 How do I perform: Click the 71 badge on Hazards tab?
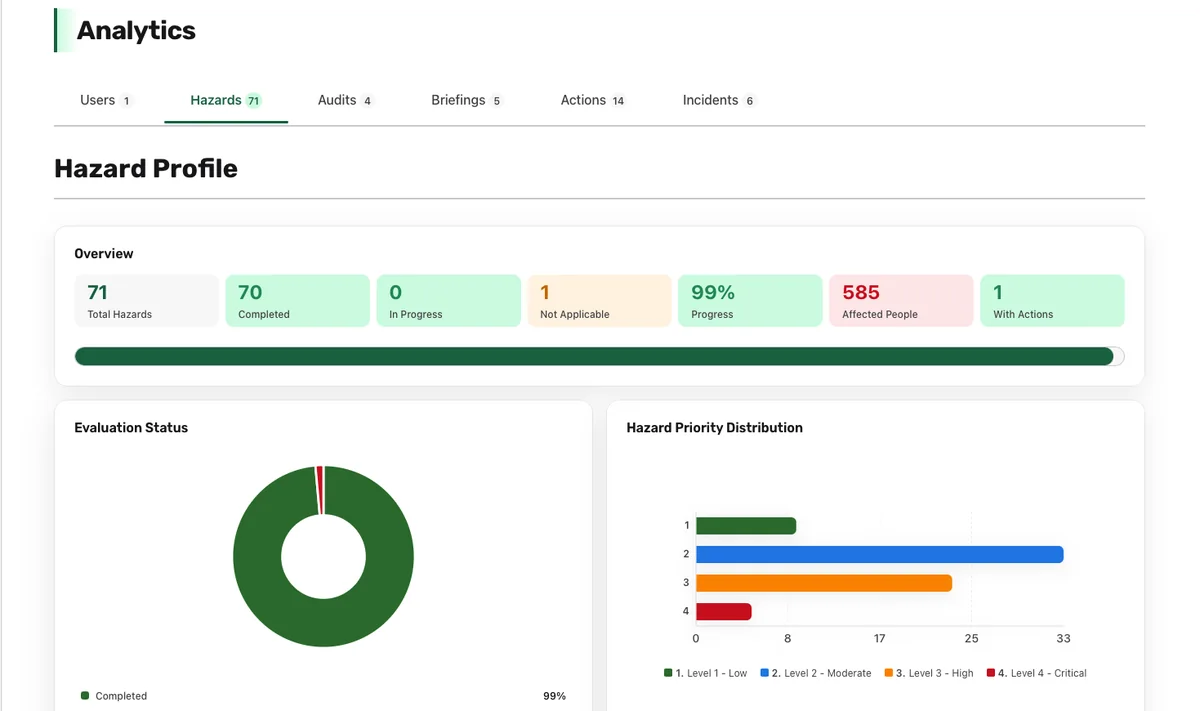coord(254,101)
